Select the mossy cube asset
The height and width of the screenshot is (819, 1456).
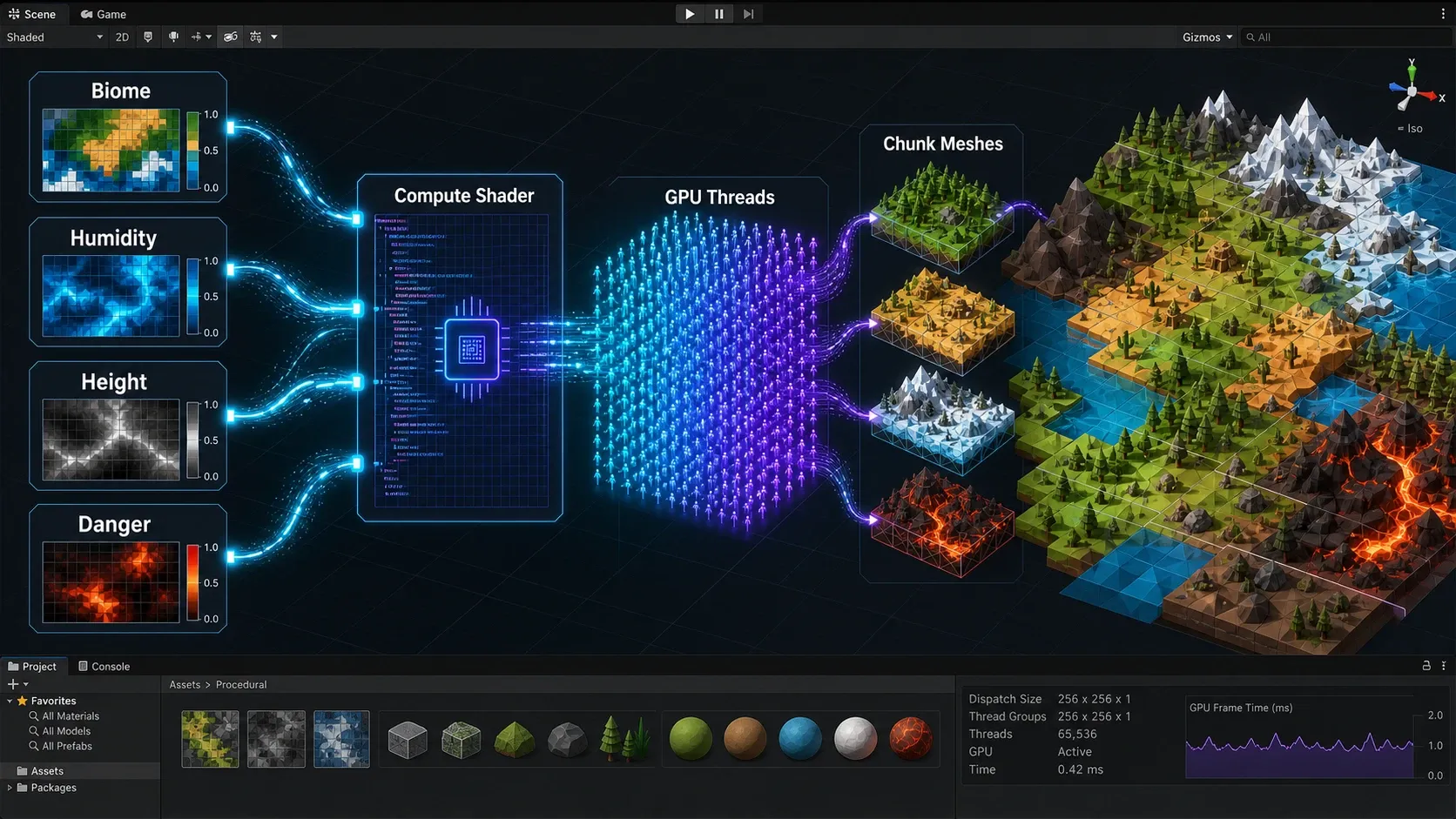(462, 740)
